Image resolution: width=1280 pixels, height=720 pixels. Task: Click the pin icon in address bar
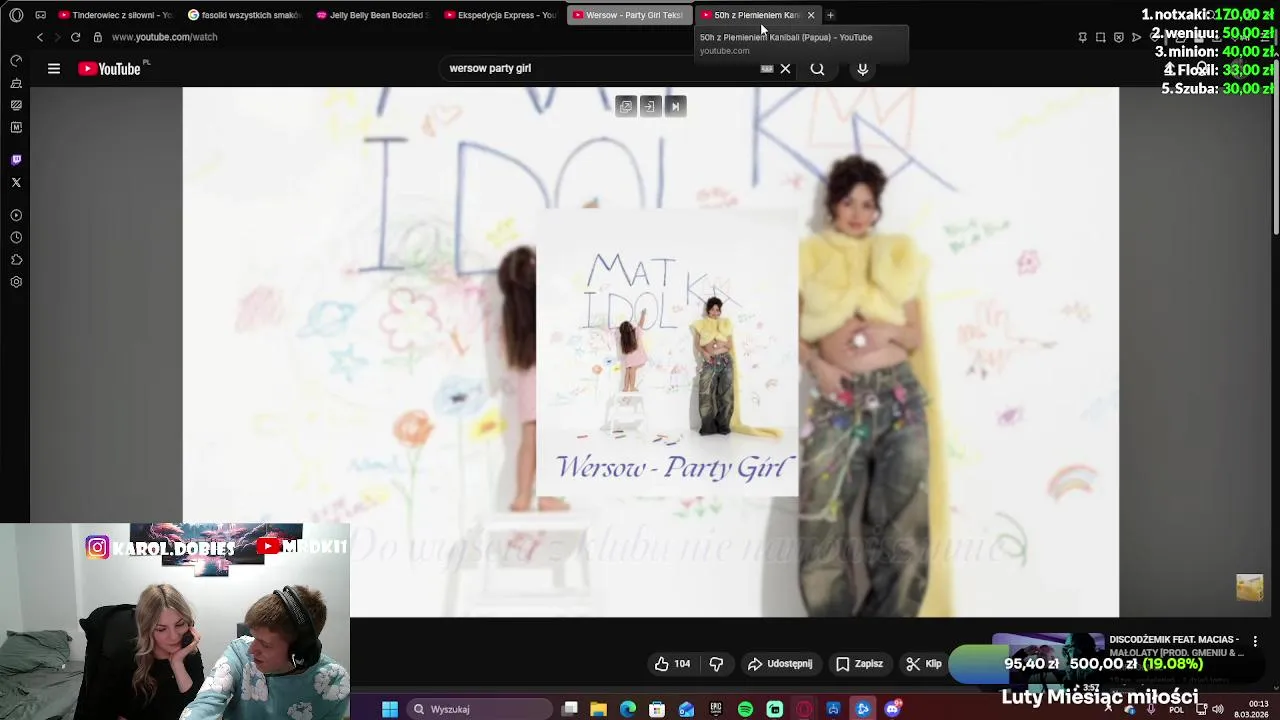tap(1082, 37)
